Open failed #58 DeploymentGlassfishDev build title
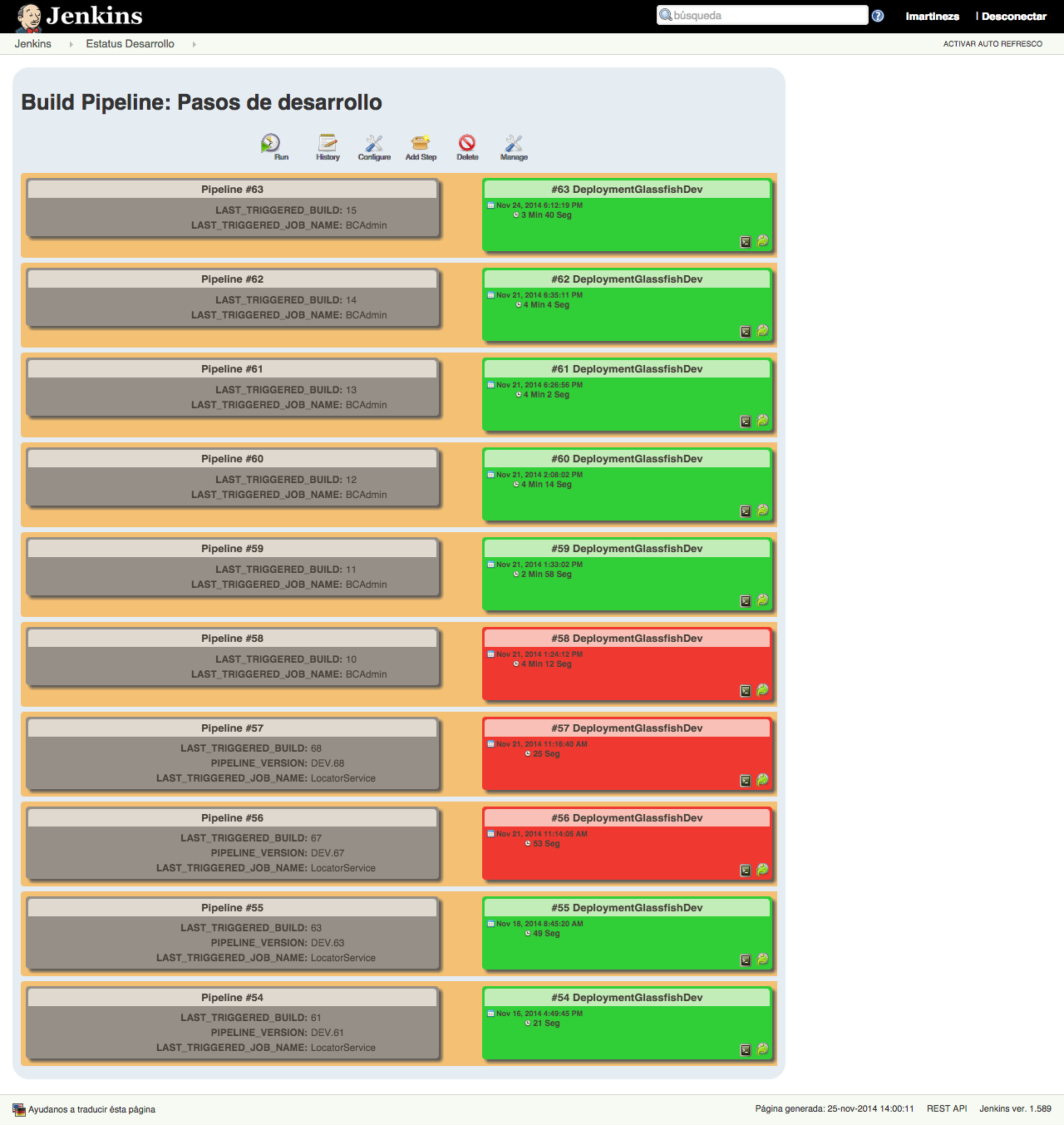This screenshot has width=1064, height=1125. click(627, 639)
